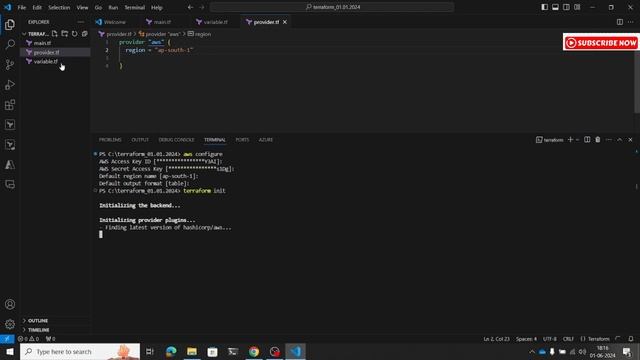Open the Search view in activity bar

click(10, 44)
